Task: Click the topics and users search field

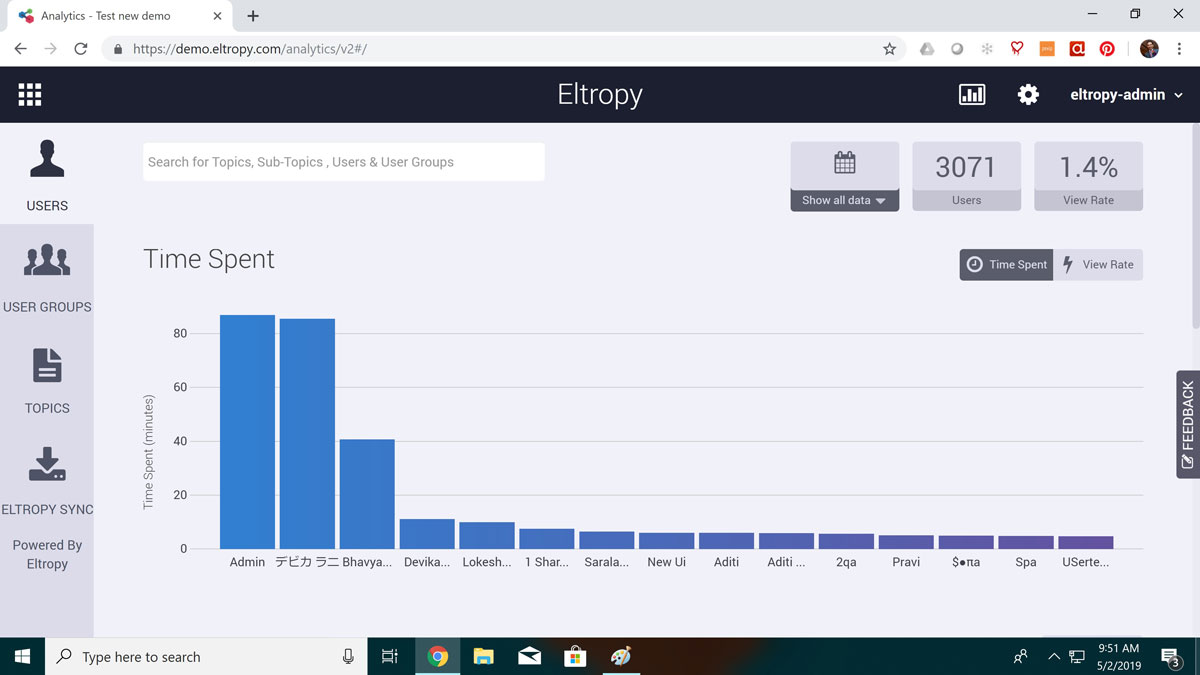Action: (x=343, y=162)
